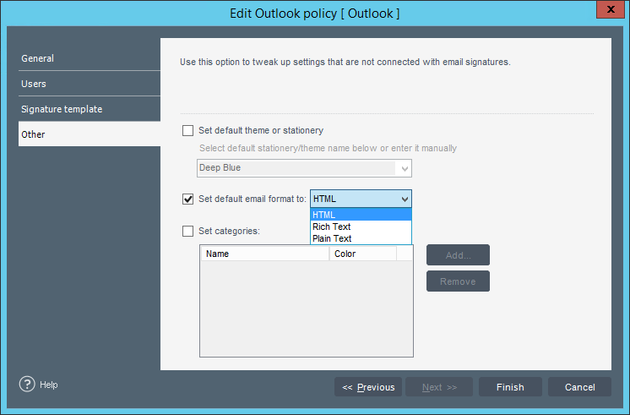Click the Set default email format label
630x415 pixels.
[252, 199]
